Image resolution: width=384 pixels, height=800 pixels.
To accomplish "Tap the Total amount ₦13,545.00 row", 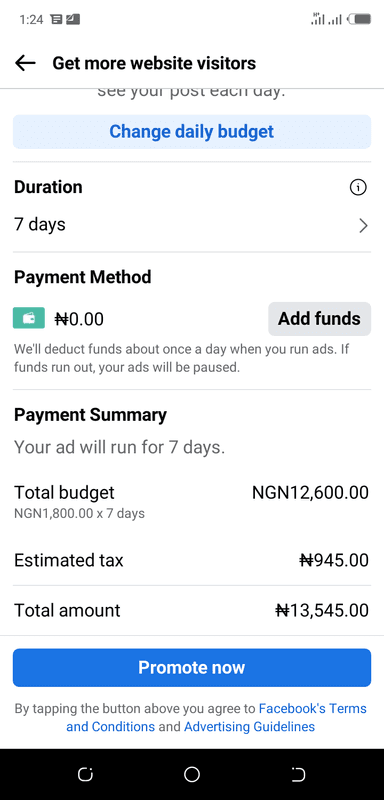I will click(x=192, y=610).
